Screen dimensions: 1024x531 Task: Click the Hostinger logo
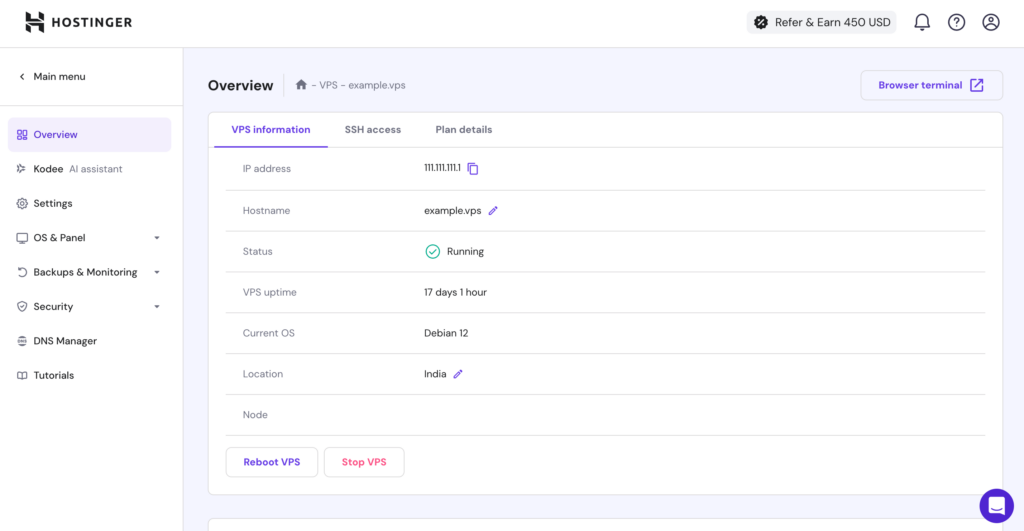click(78, 22)
